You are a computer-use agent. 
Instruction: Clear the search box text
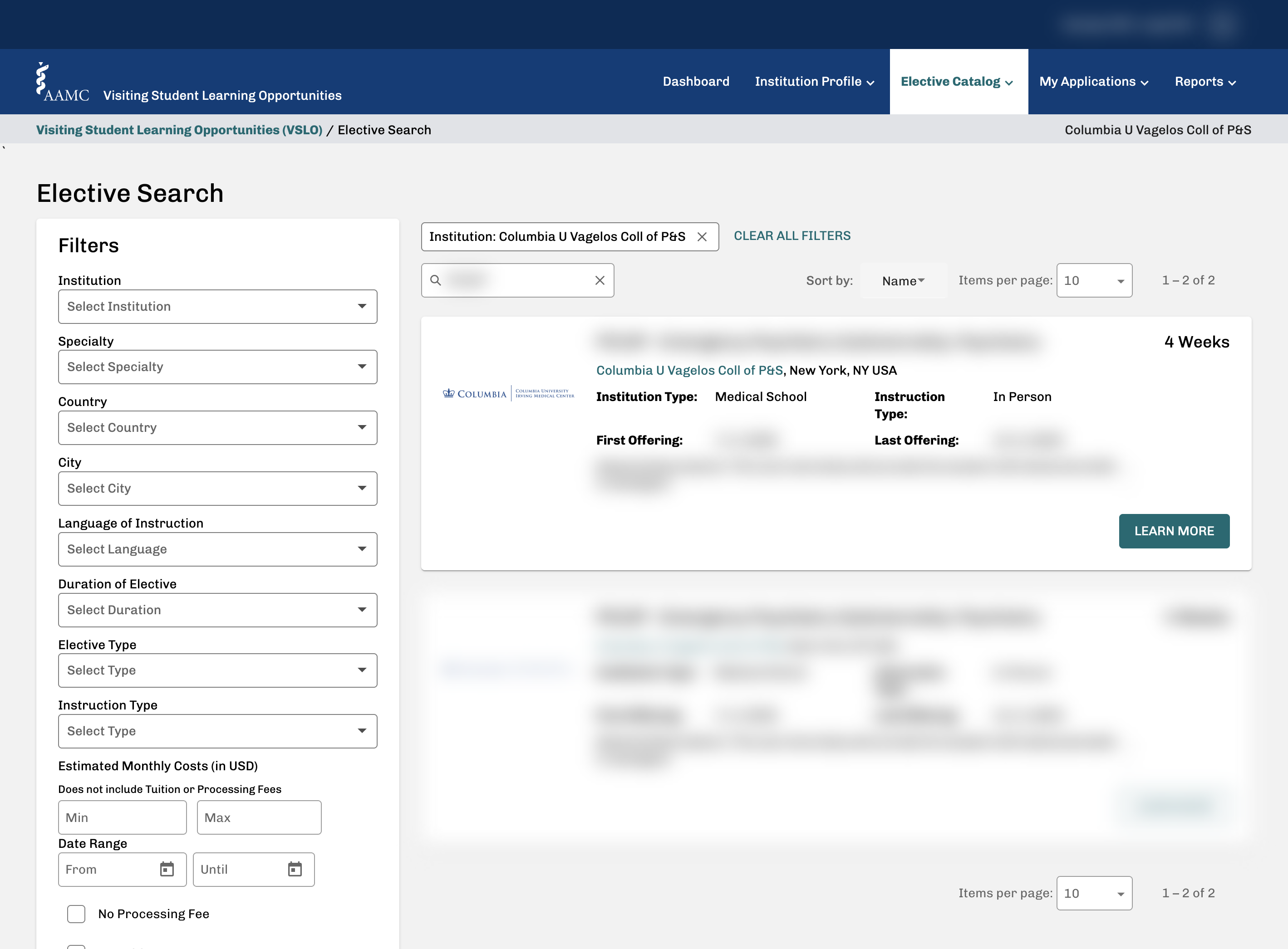click(600, 280)
